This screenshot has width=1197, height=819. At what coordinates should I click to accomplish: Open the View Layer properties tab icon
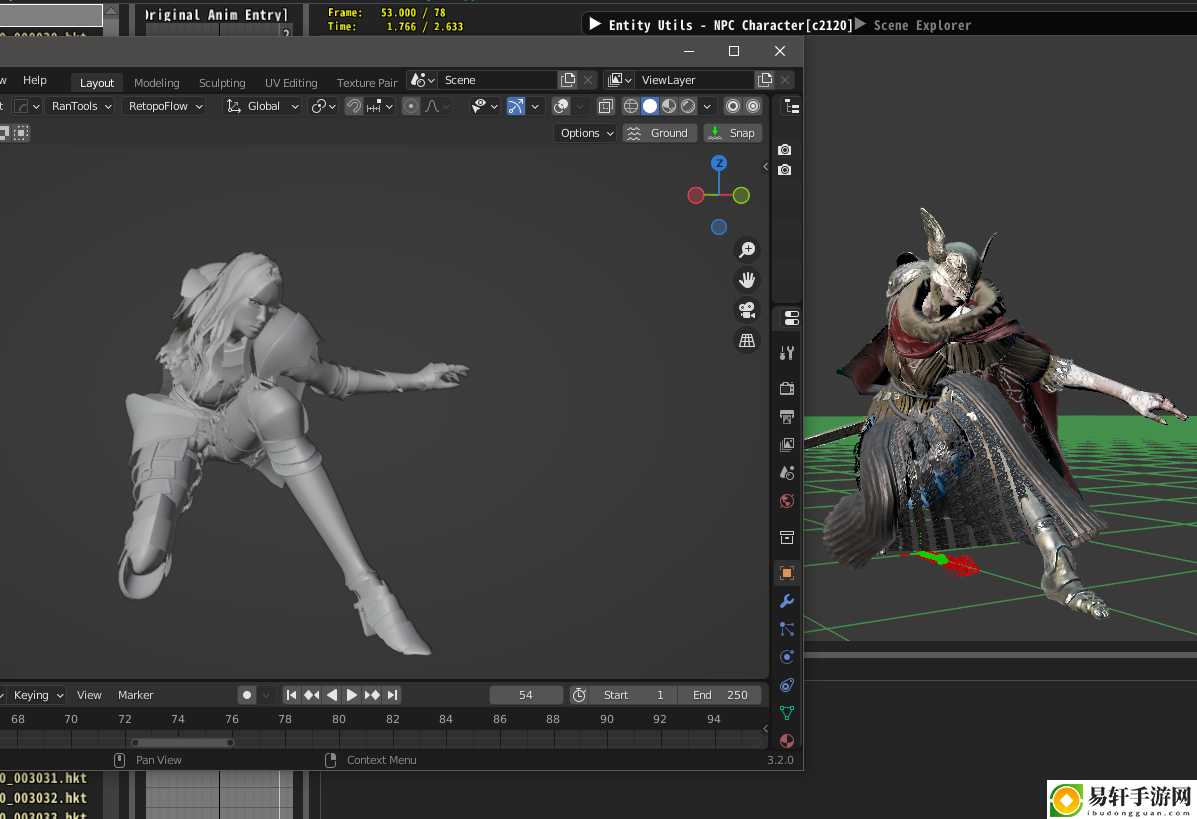787,445
